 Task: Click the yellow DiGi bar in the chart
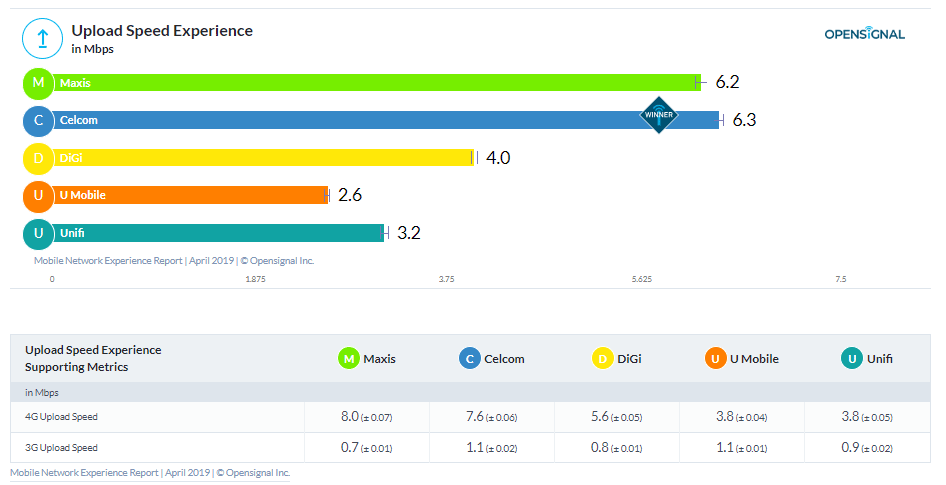coord(260,158)
